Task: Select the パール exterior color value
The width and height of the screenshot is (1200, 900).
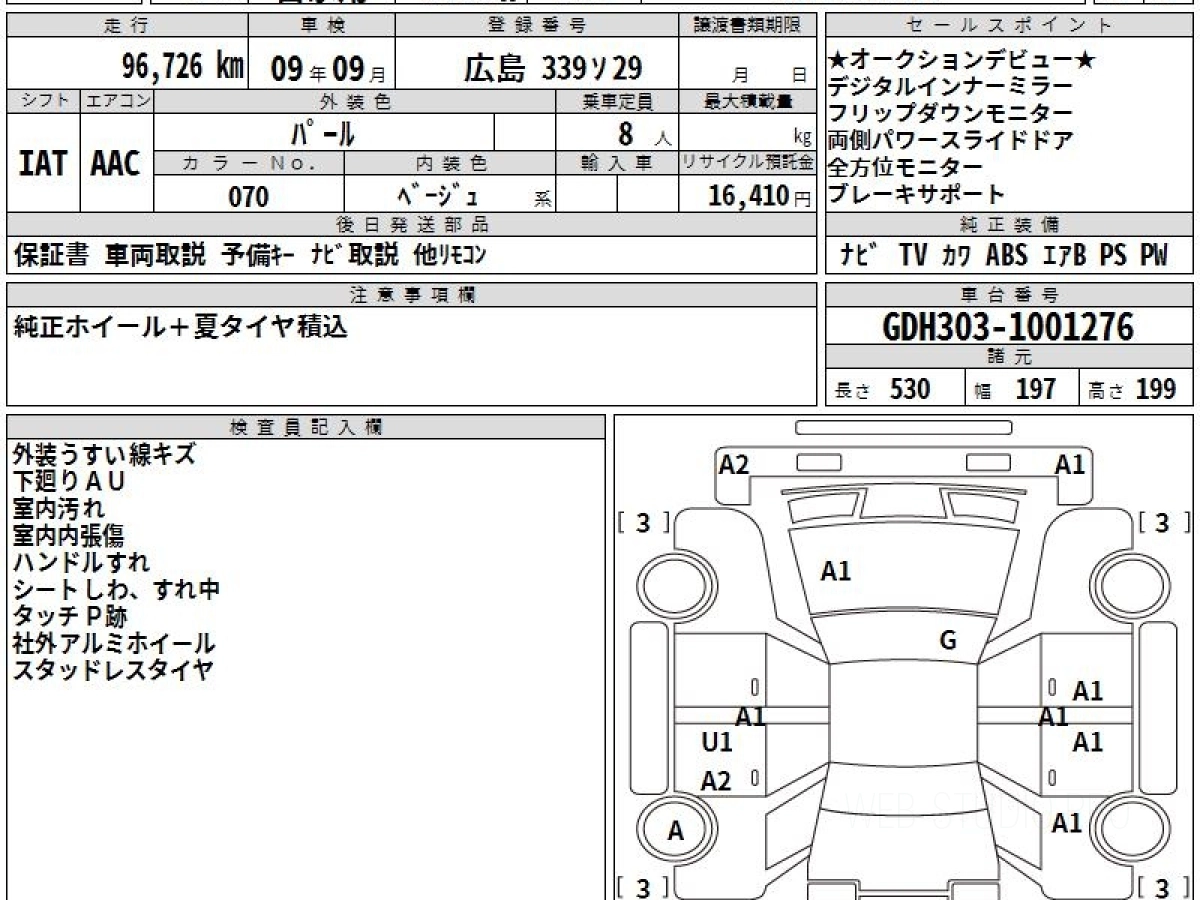Action: (323, 132)
